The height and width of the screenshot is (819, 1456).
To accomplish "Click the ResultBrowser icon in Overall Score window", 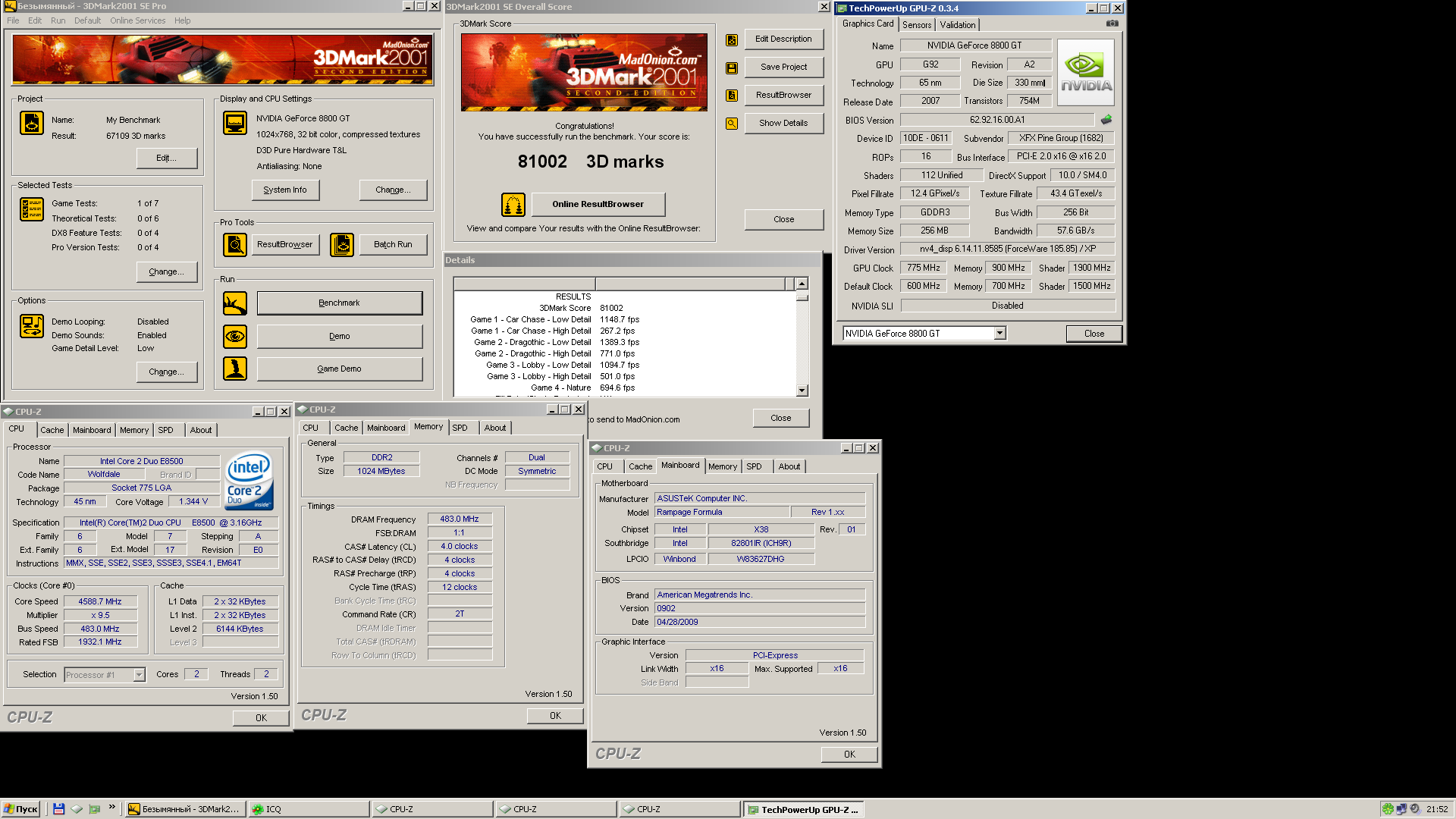I will (732, 96).
